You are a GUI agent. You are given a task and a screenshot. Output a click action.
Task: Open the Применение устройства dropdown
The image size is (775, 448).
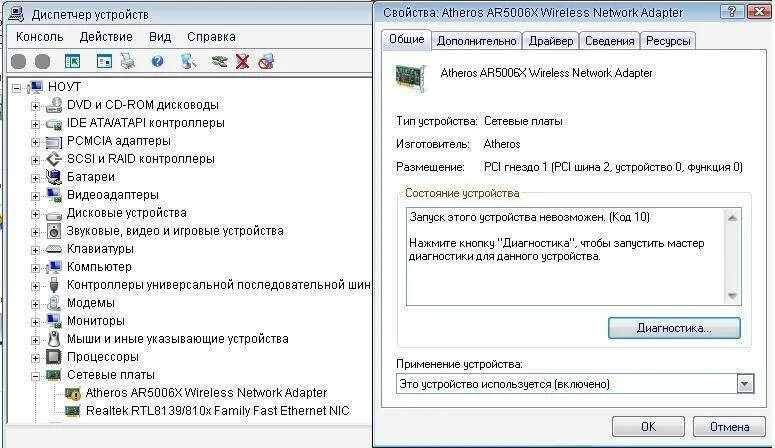tap(745, 384)
